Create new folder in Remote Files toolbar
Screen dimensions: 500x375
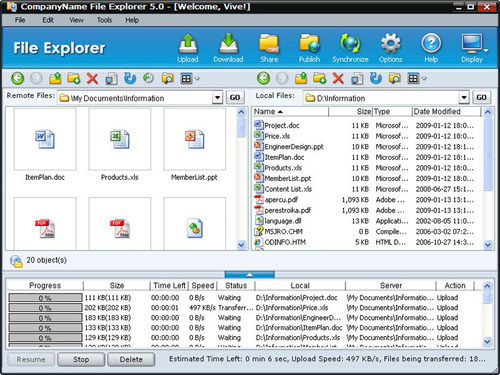(x=74, y=78)
